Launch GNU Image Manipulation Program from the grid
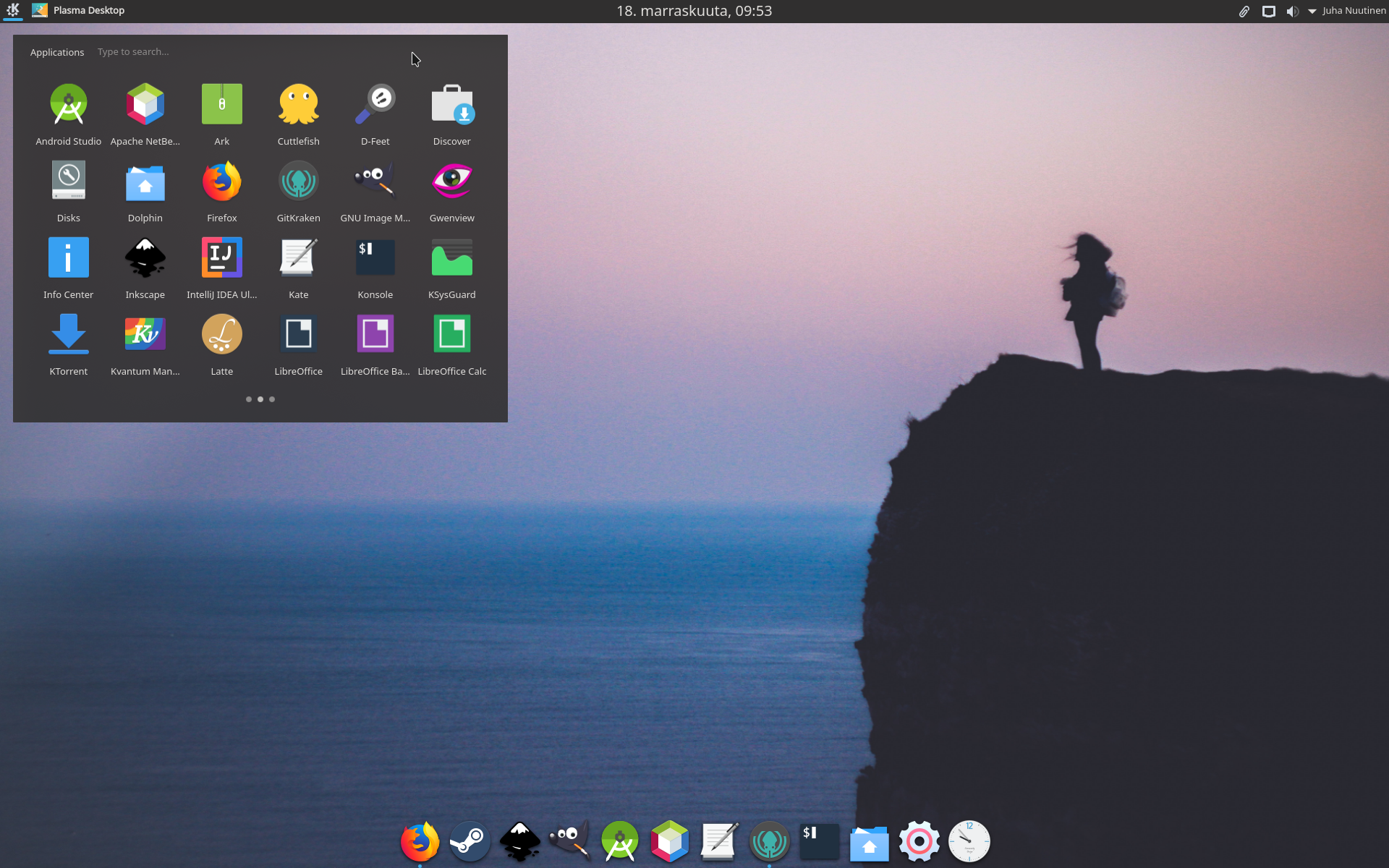 [x=375, y=191]
